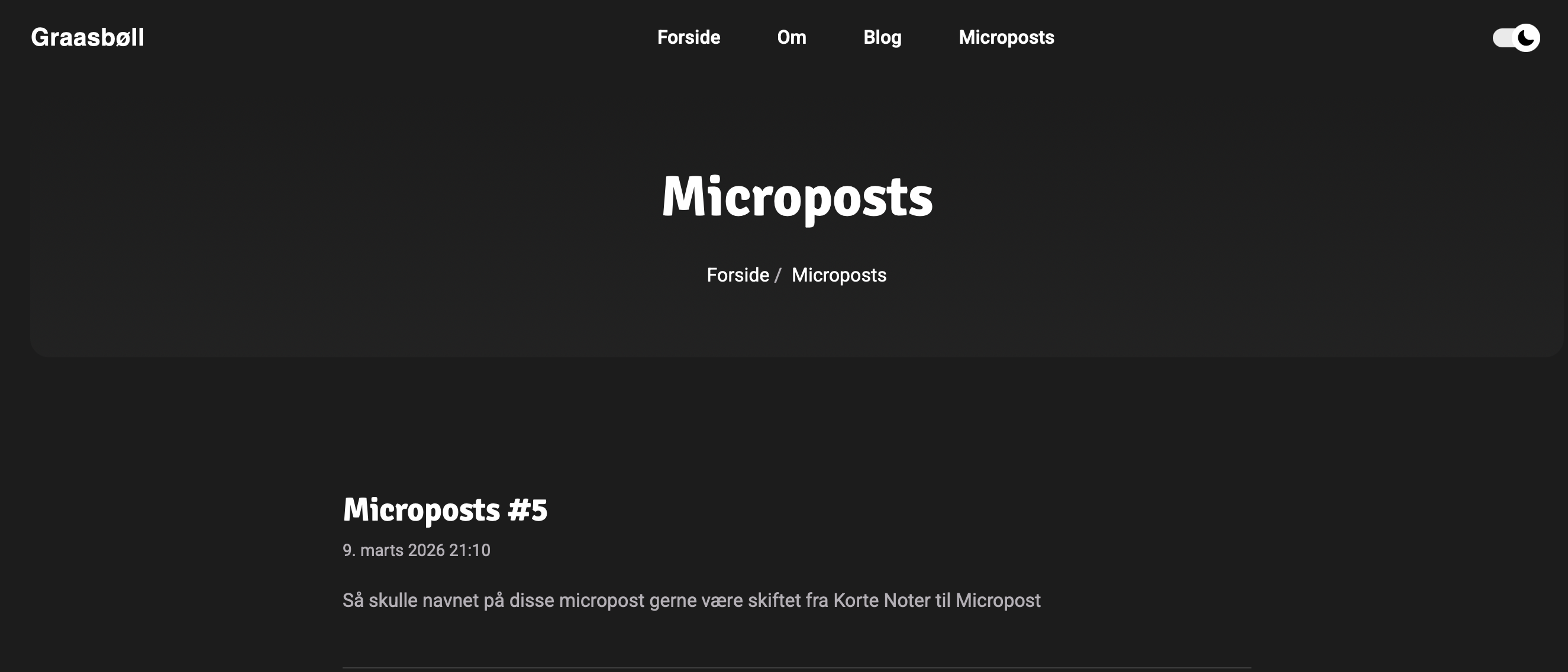Click the breadcrumb slash separator
This screenshot has height=672, width=1568.
pos(777,276)
